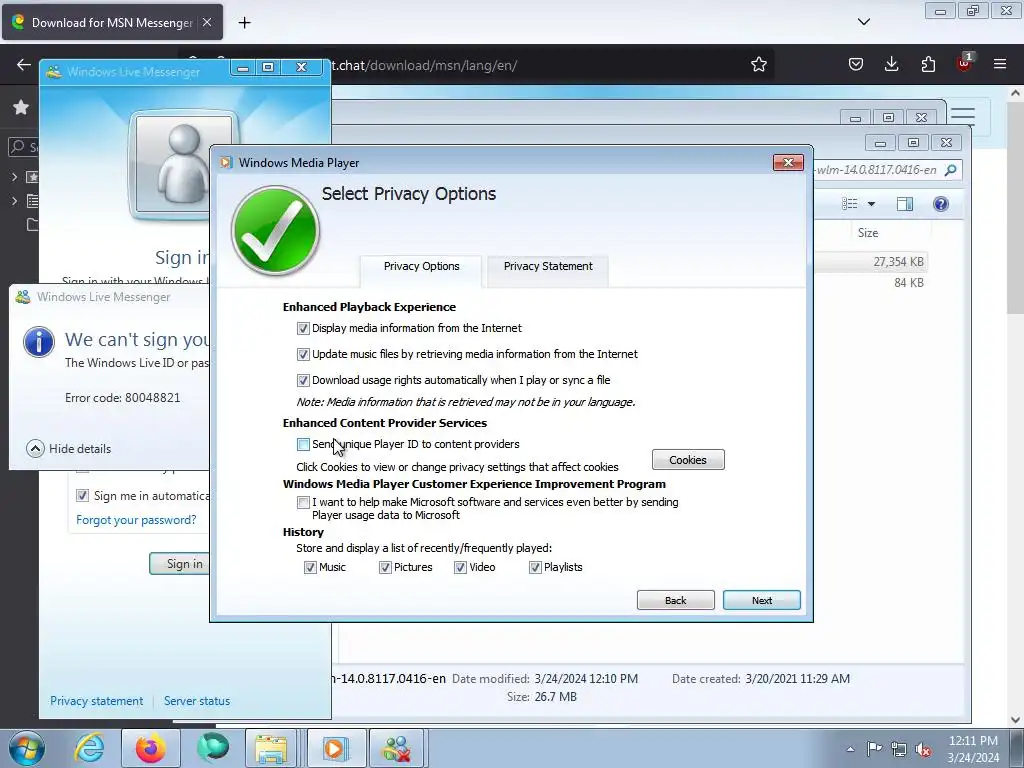This screenshot has height=768, width=1024.
Task: Expand the second tree arrow in the browser sidebar
Action: [14, 201]
